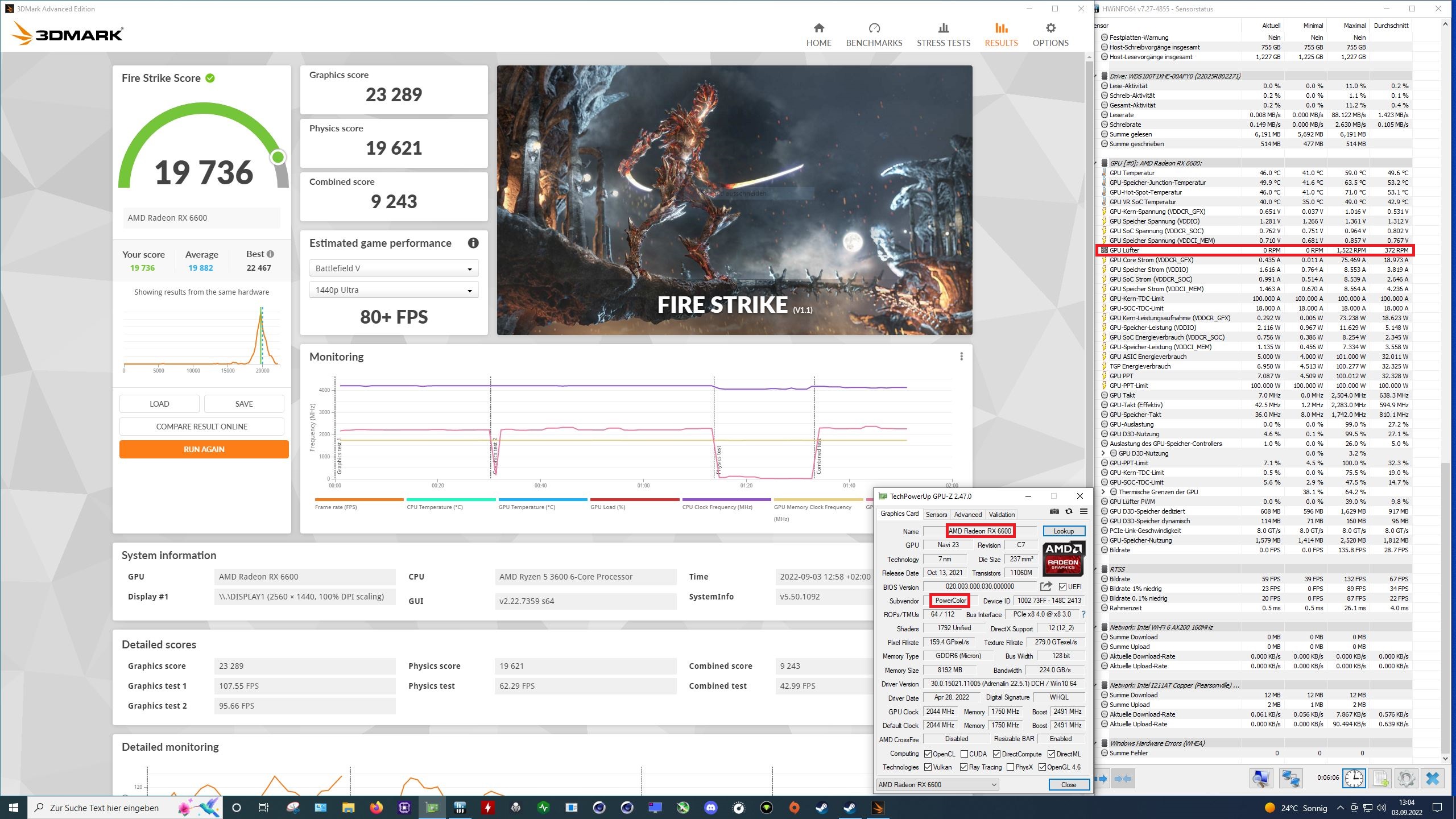Click RUN AGAIN button
This screenshot has height=819, width=1456.
tap(204, 449)
